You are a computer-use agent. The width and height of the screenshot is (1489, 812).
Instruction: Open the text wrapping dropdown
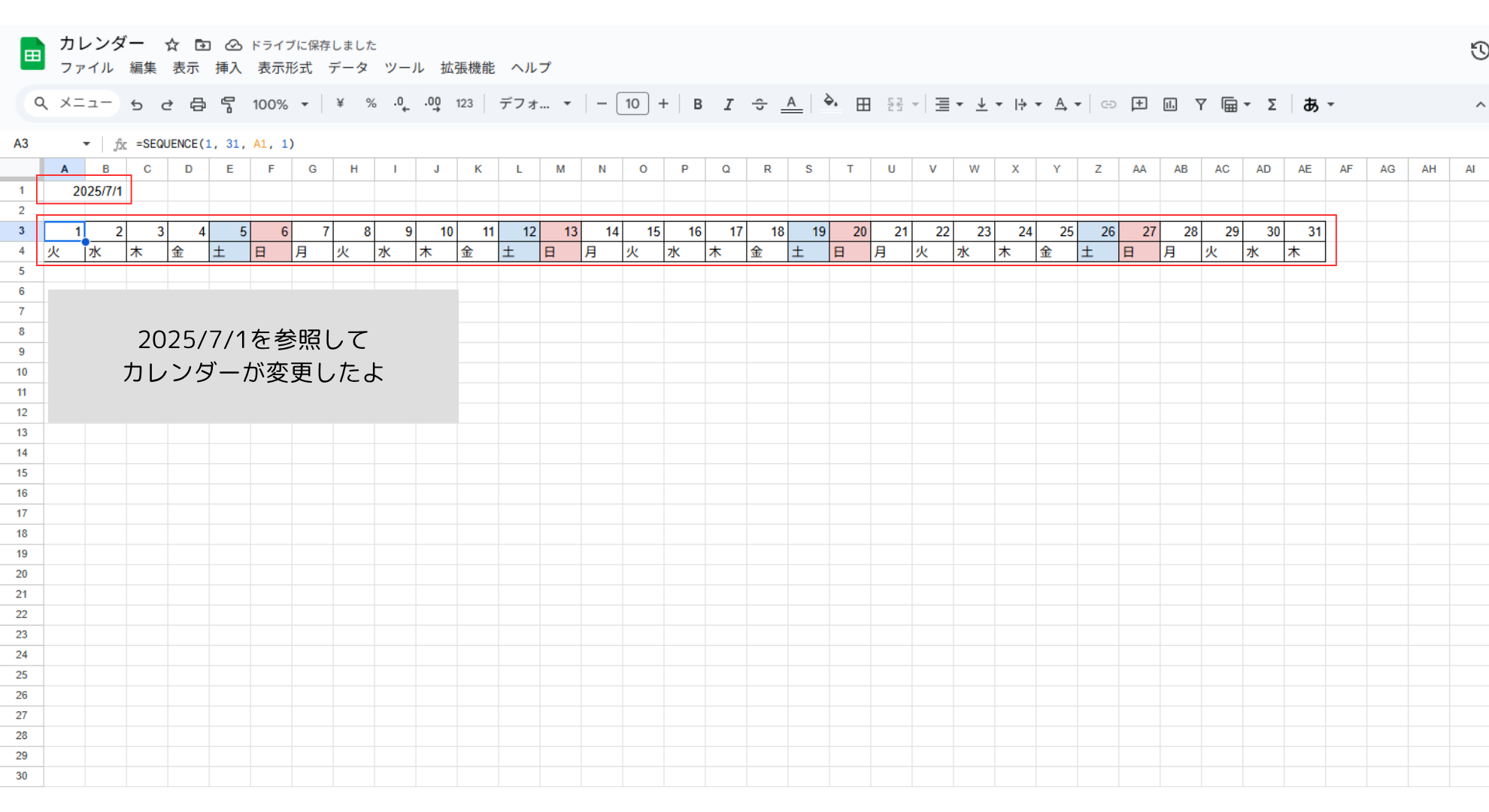[1027, 105]
